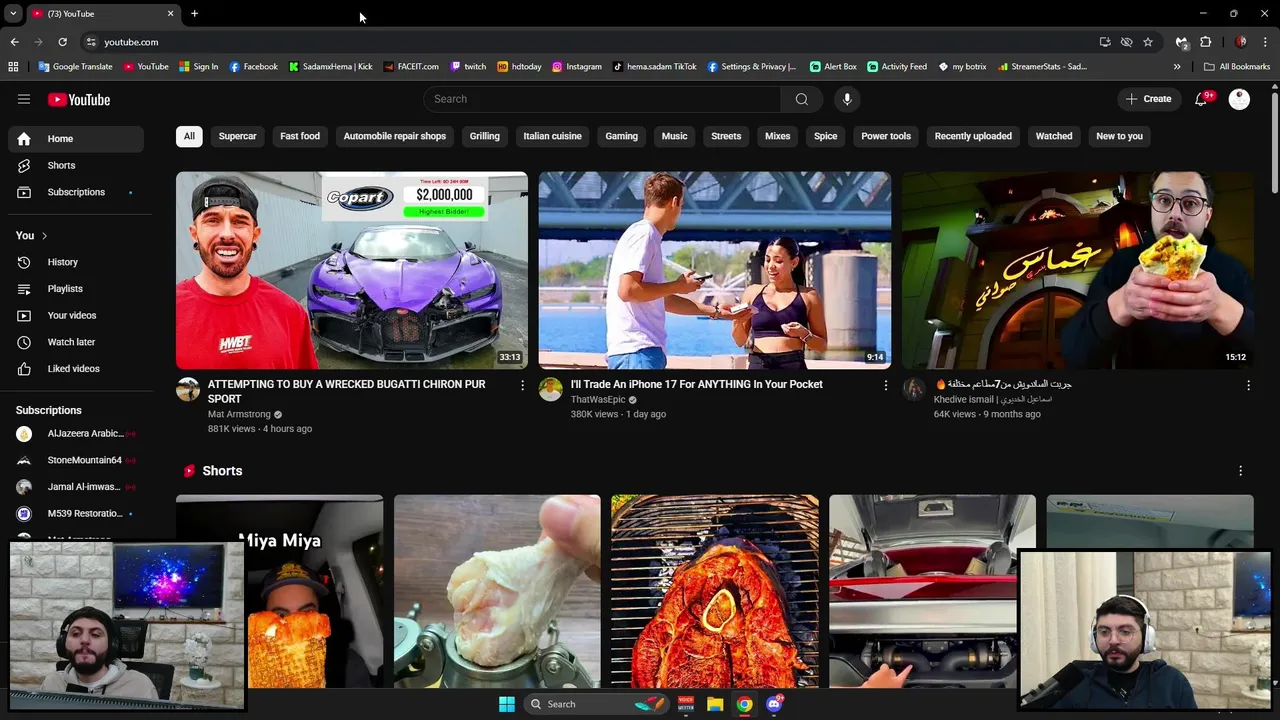
Task: Expand the You section chevron
Action: coord(45,236)
